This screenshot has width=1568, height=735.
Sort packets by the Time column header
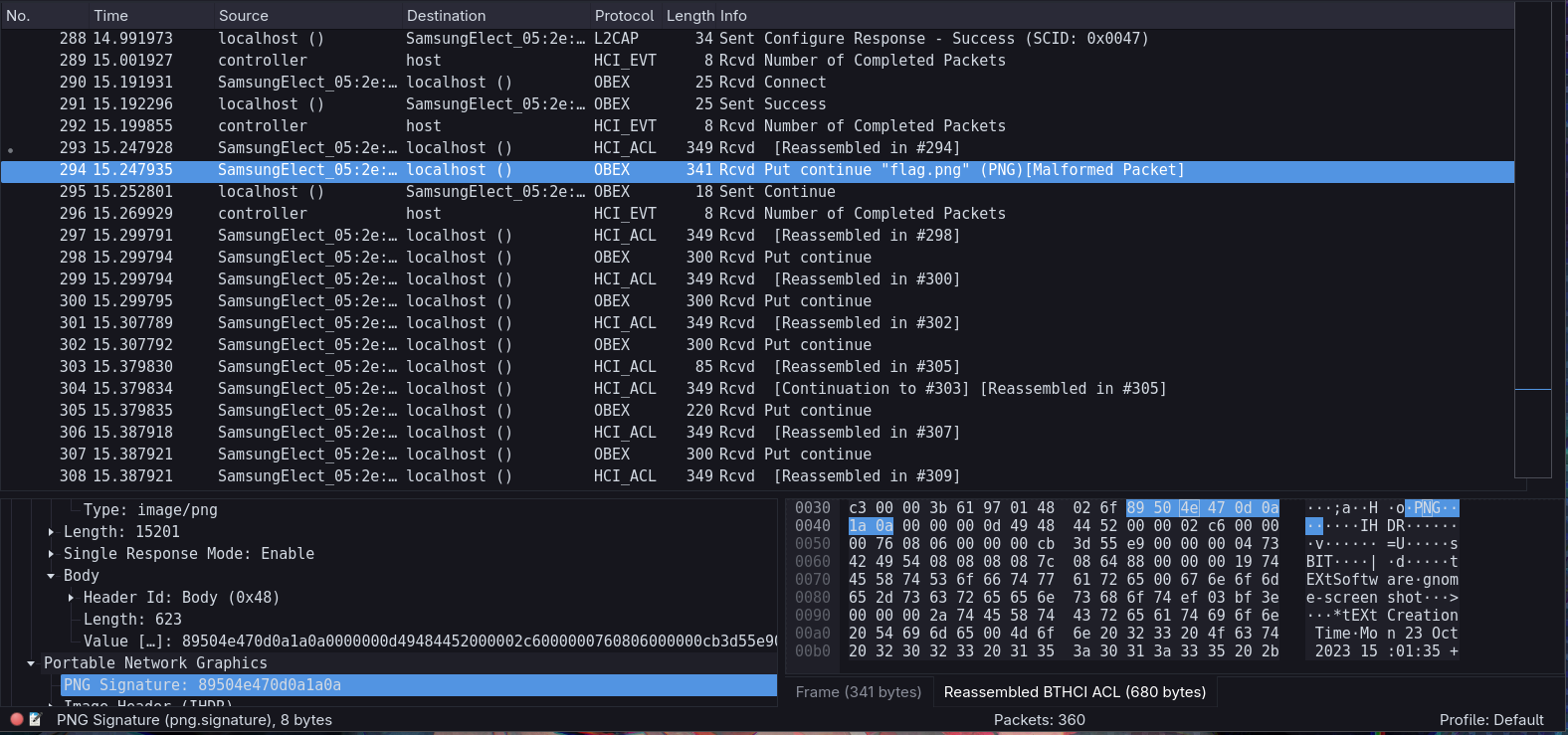pyautogui.click(x=110, y=16)
